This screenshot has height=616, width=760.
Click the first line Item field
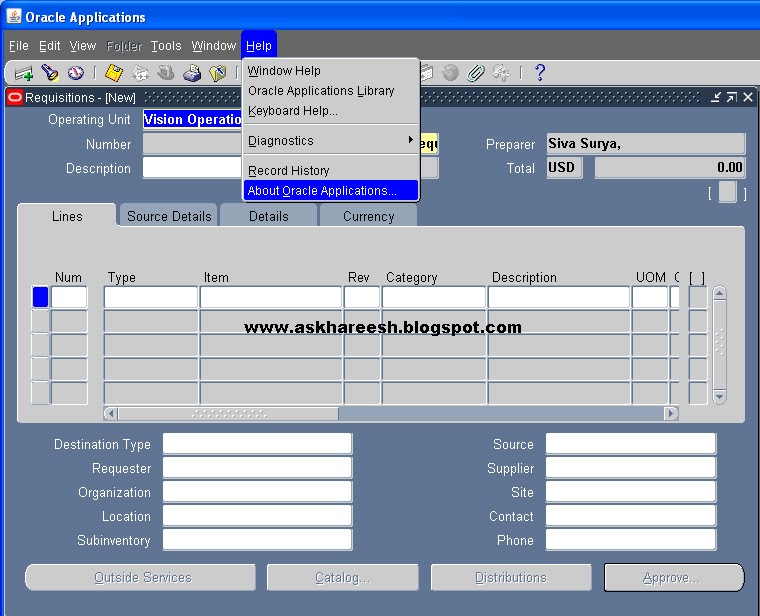(x=271, y=297)
